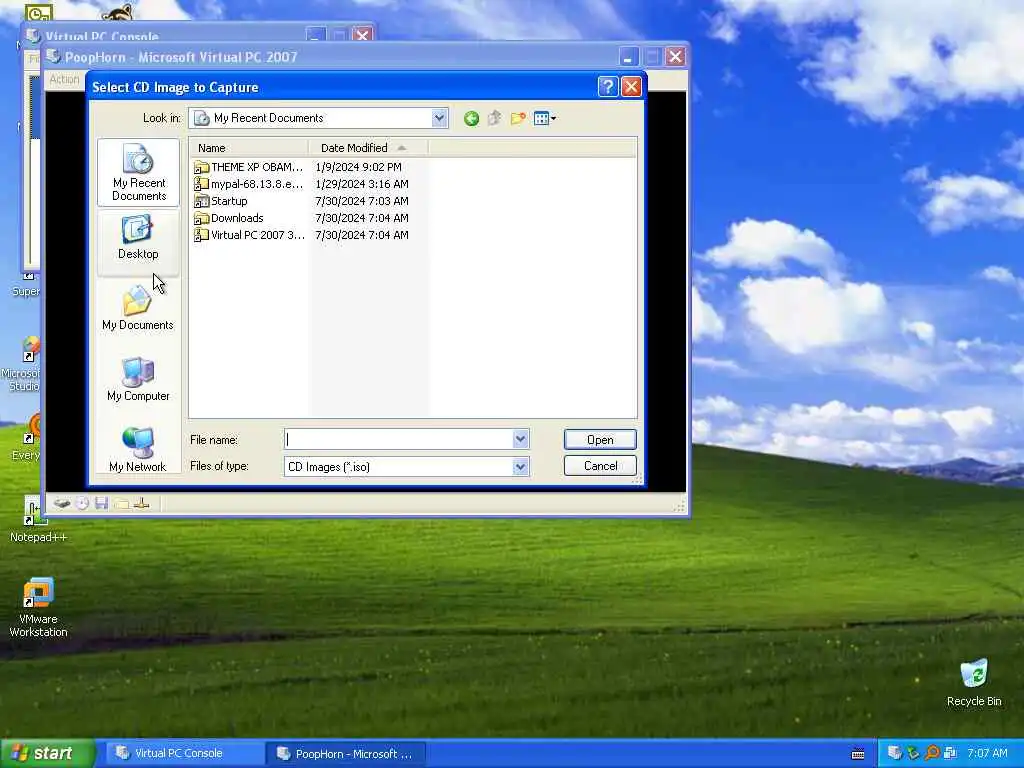
Task: Click the date 1/29/2024 3:16 AM
Action: [x=362, y=184]
